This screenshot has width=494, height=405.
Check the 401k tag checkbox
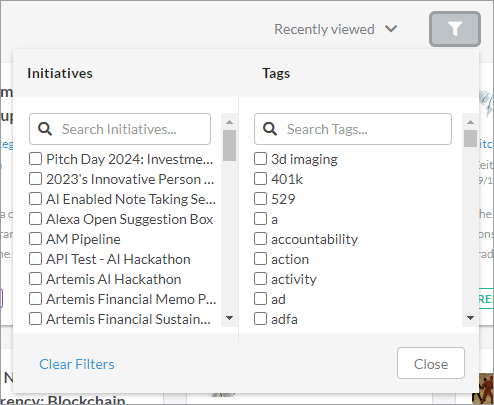click(260, 179)
